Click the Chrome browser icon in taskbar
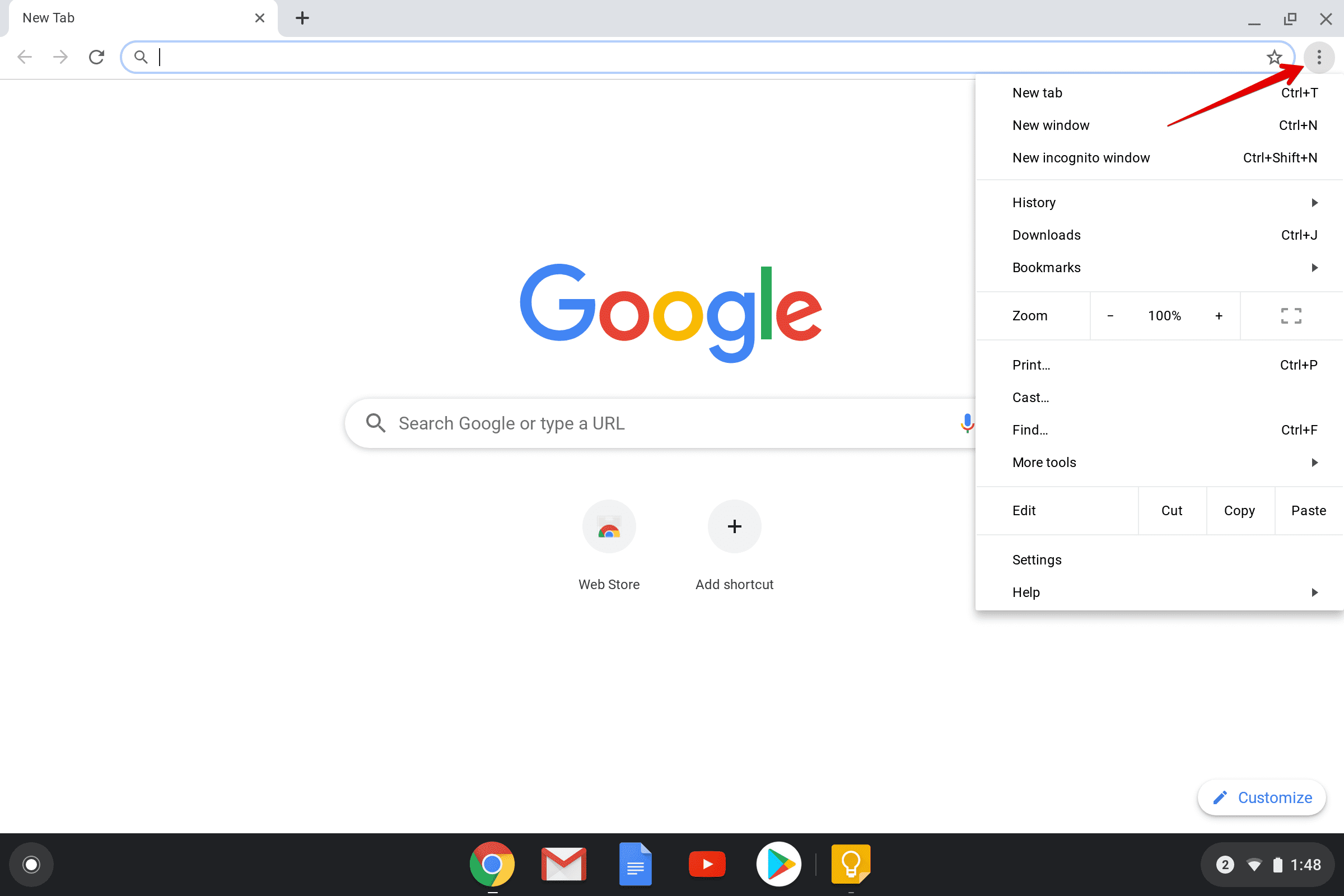The width and height of the screenshot is (1344, 896). point(492,864)
